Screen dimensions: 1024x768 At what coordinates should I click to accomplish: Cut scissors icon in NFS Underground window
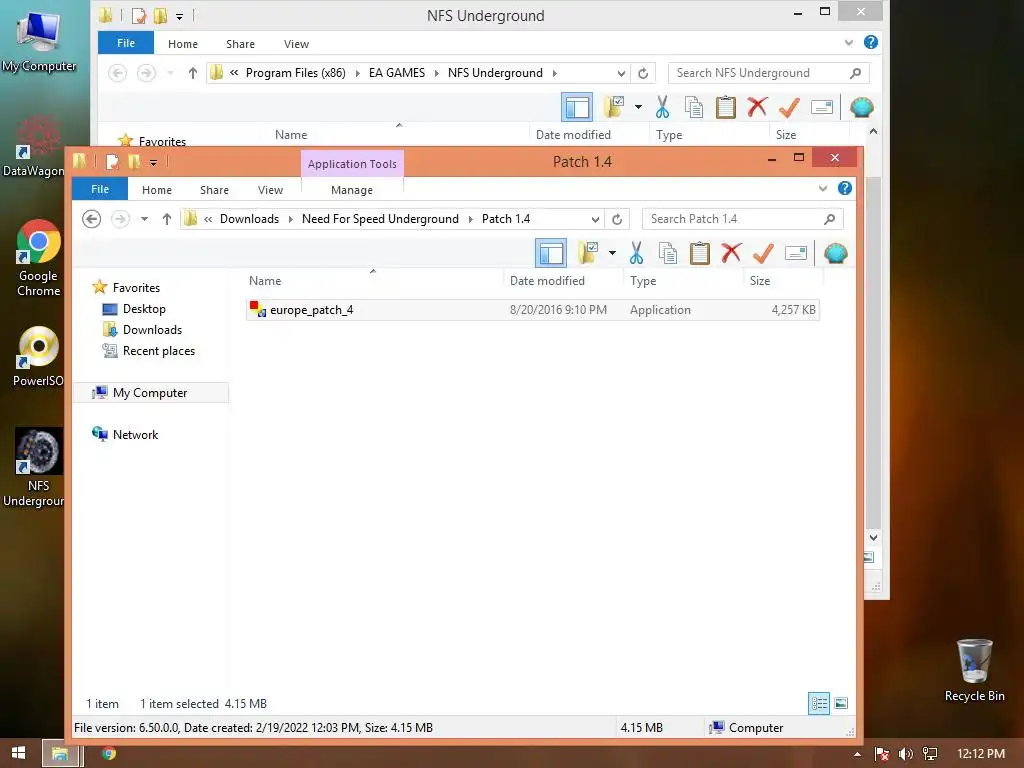(662, 107)
